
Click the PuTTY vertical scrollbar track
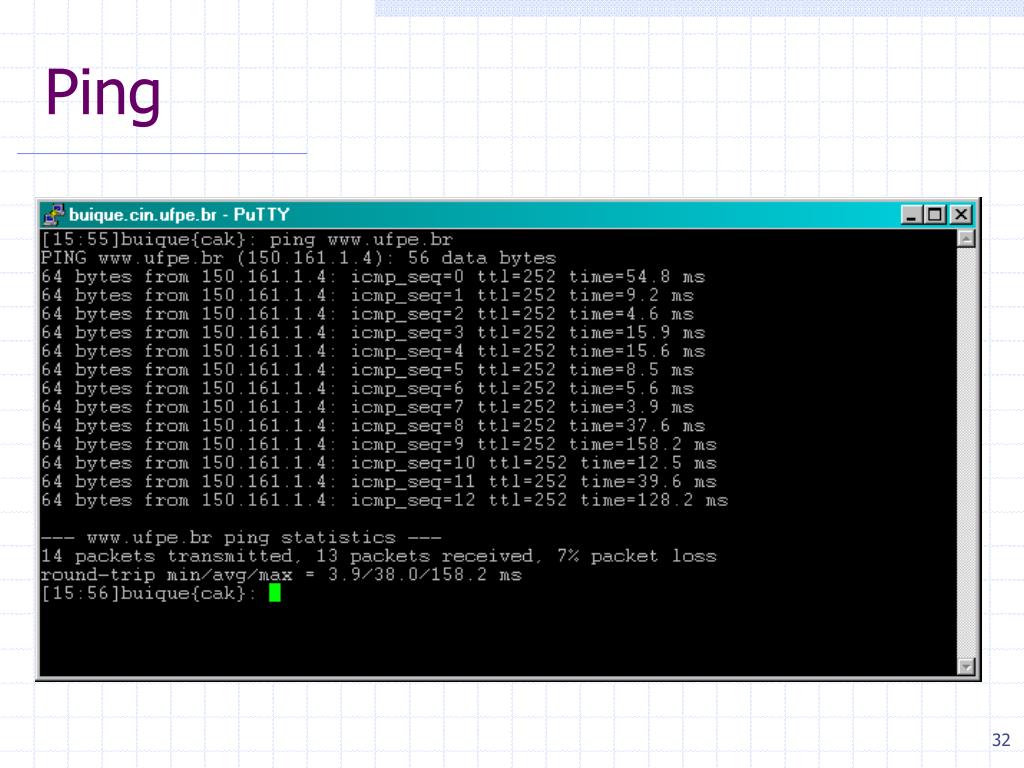point(966,452)
